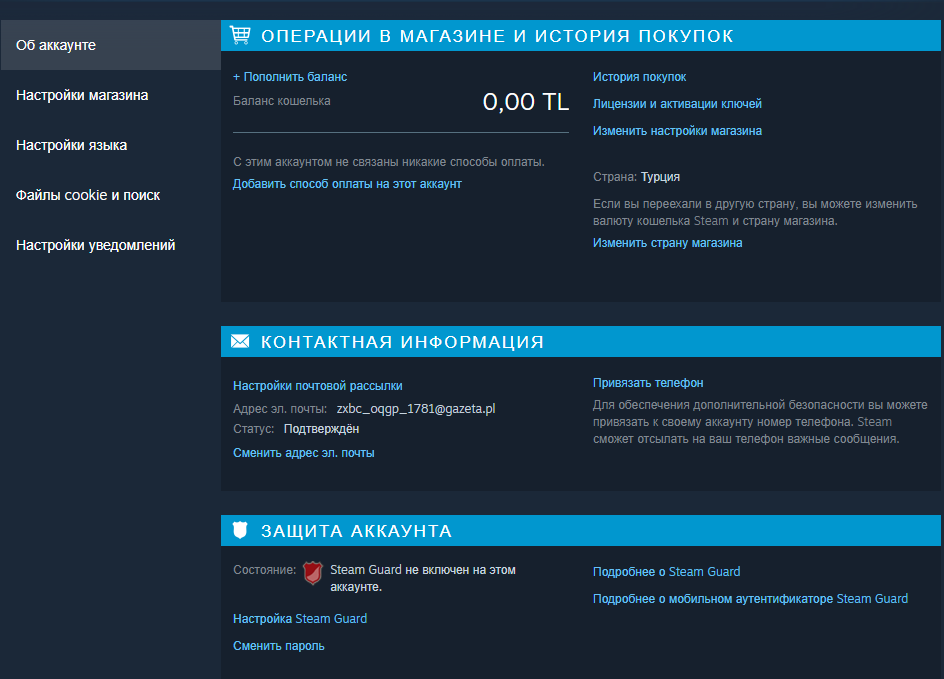This screenshot has height=679, width=944.
Task: Click the country value Турция
Action: coord(660,177)
